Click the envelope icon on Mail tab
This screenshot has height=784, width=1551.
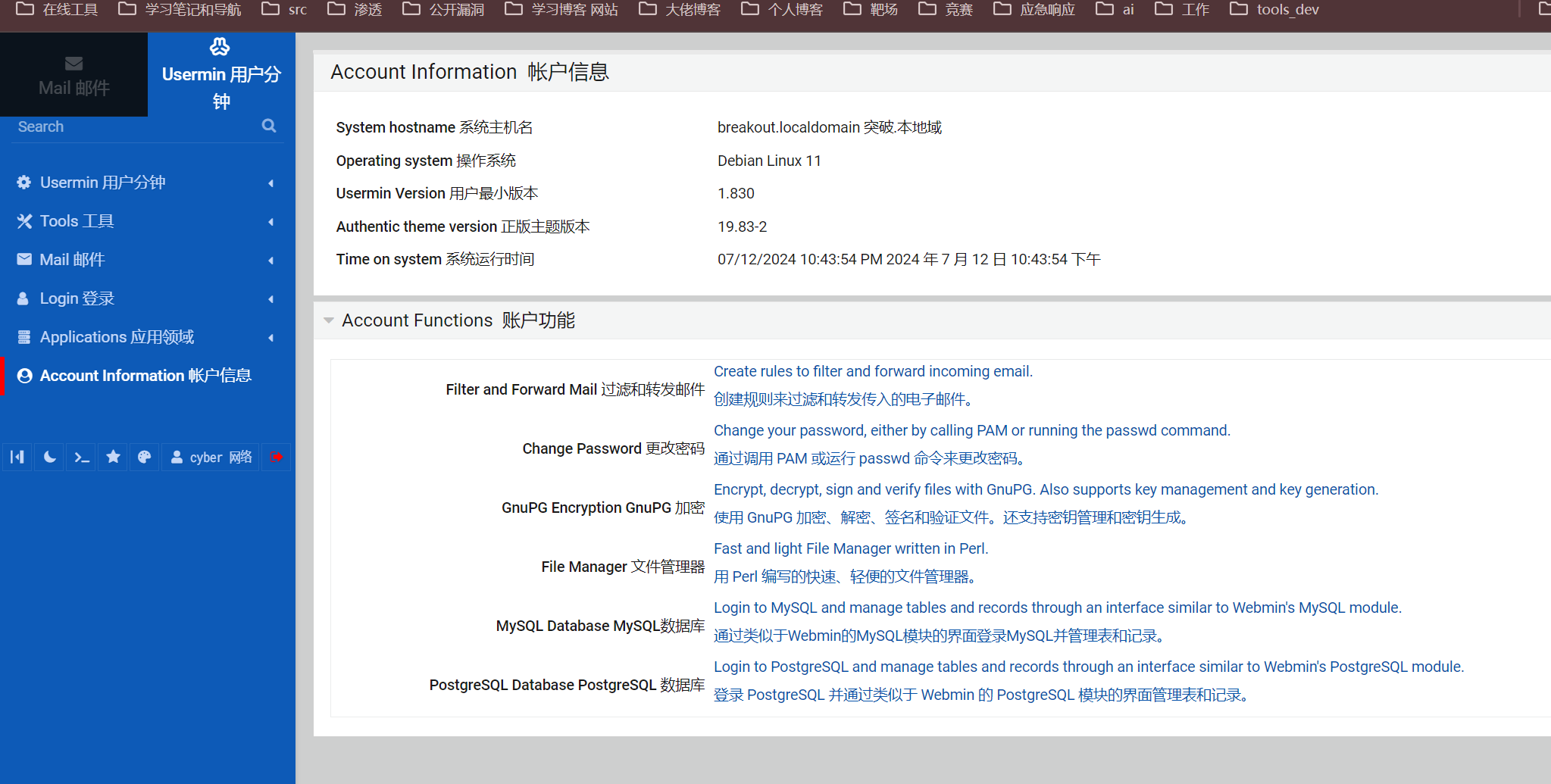(74, 64)
